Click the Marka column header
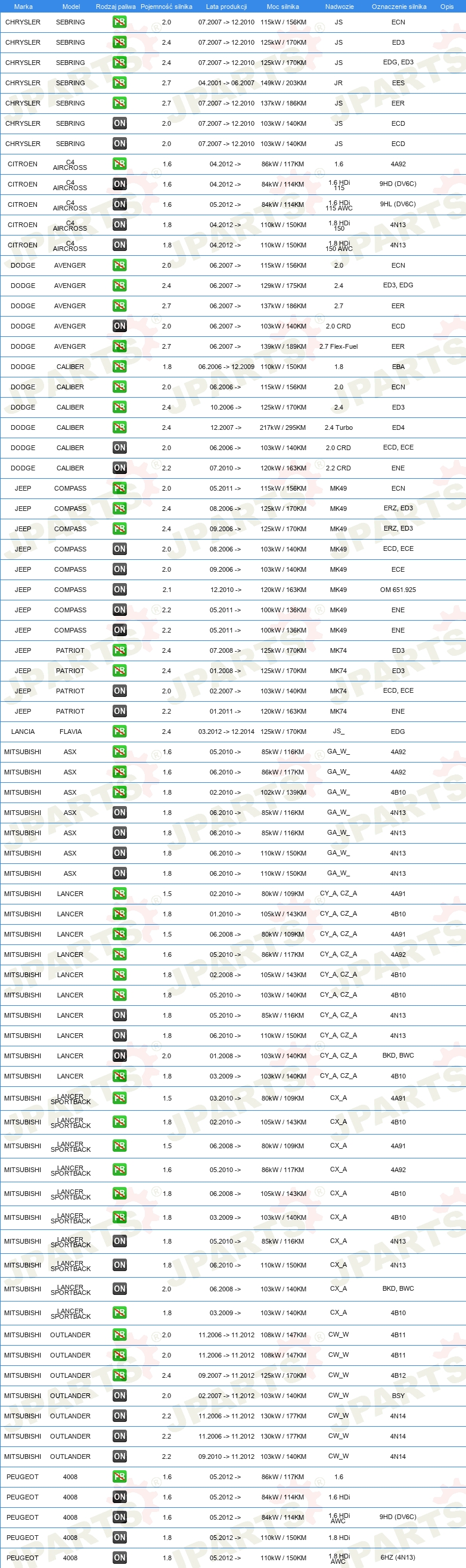This screenshot has height=1568, width=466. point(23,7)
